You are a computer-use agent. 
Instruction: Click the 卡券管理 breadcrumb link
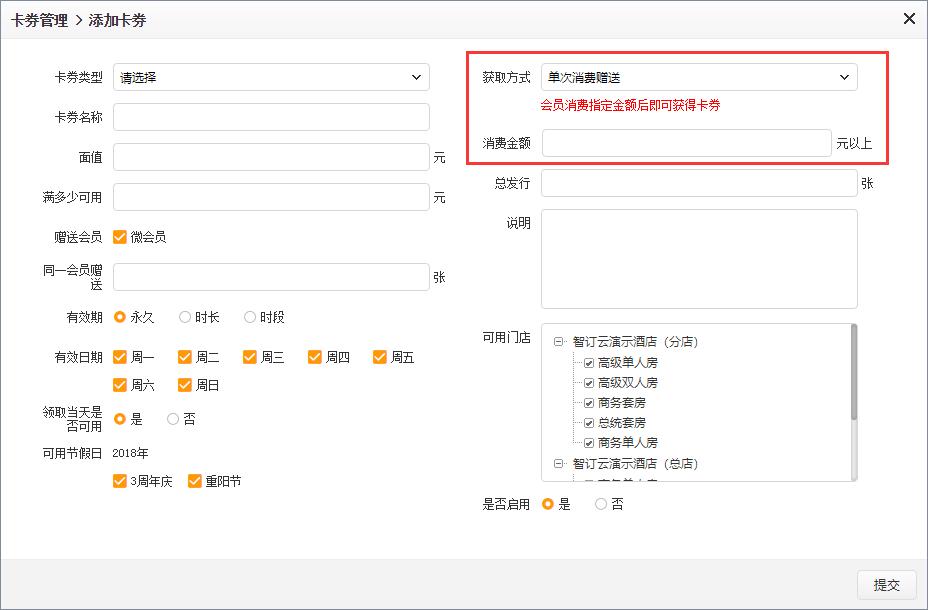pos(39,20)
